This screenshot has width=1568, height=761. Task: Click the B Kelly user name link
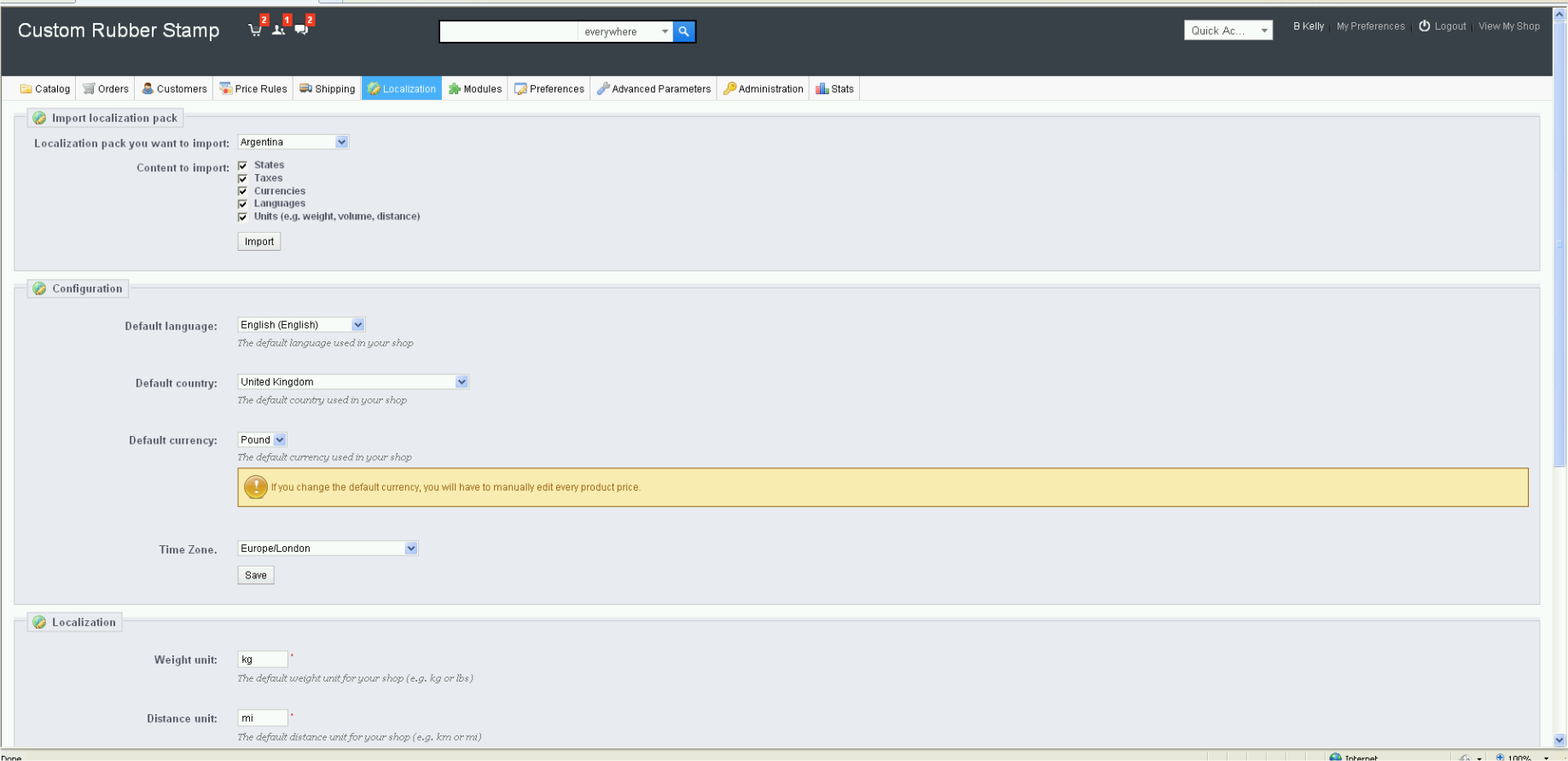1309,26
